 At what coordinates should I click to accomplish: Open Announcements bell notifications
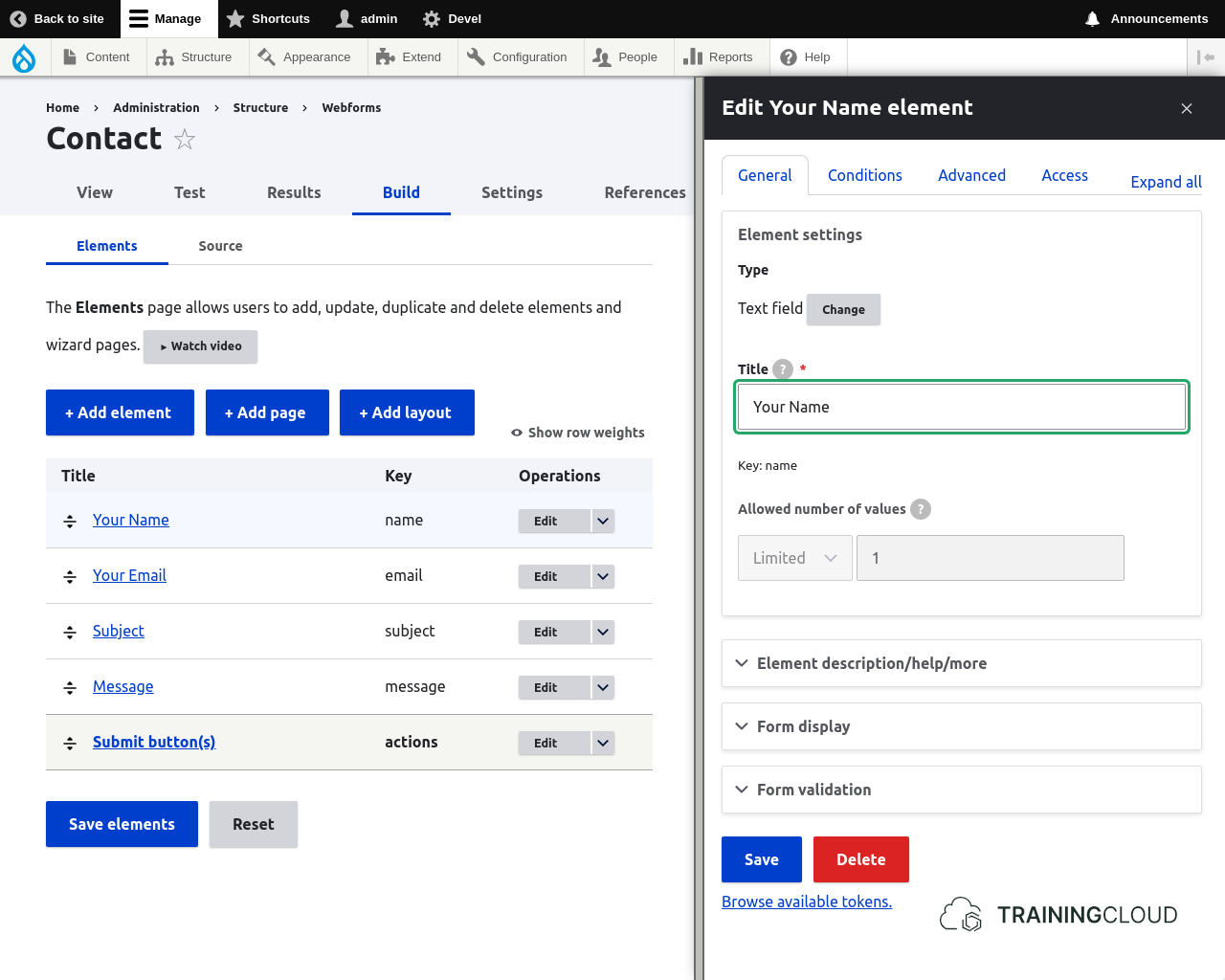coord(1147,19)
